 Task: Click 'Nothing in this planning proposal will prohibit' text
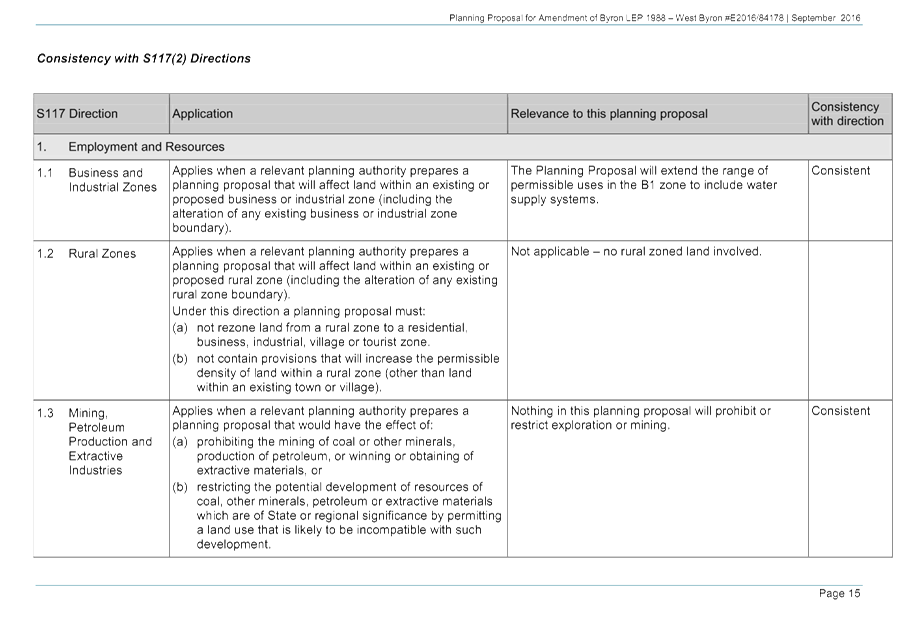tap(641, 418)
